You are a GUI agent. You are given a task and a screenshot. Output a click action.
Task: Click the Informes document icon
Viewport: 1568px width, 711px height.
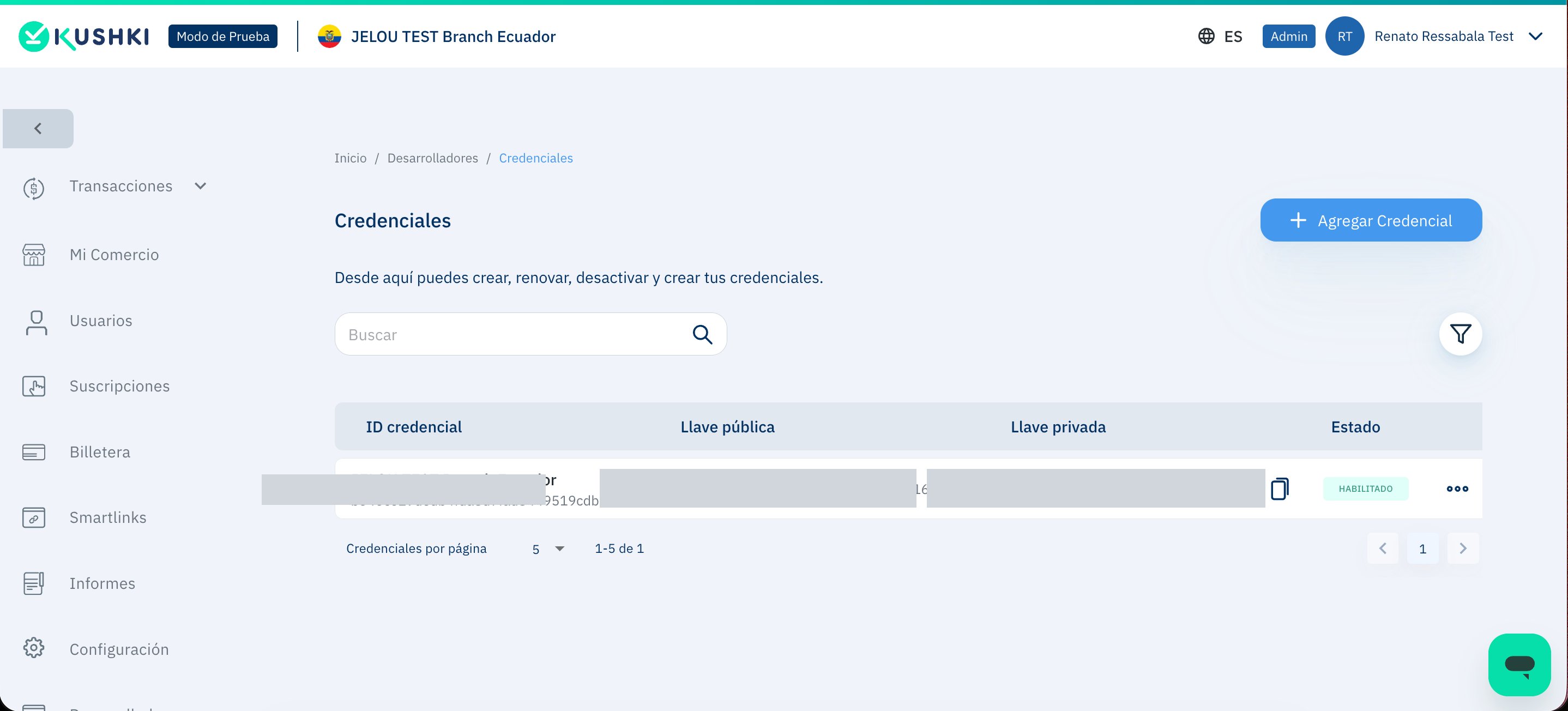[33, 583]
